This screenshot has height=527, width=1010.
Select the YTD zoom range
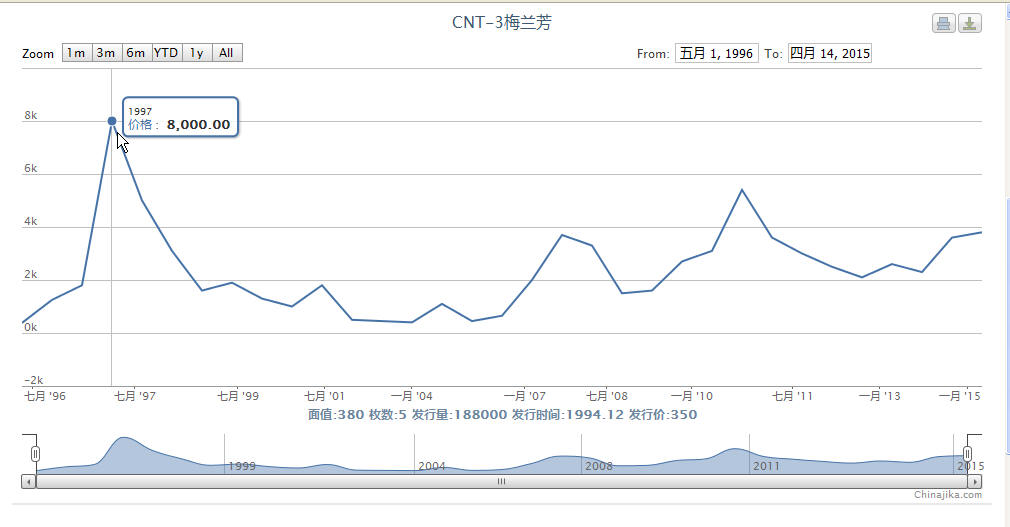(167, 53)
